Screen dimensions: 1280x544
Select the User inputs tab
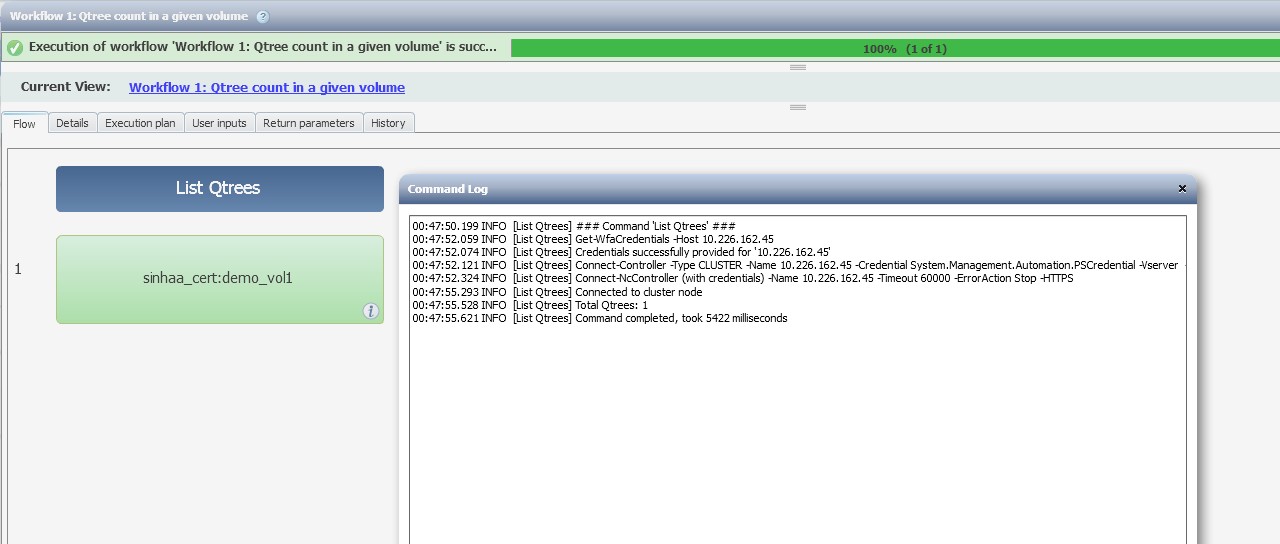pyautogui.click(x=219, y=123)
